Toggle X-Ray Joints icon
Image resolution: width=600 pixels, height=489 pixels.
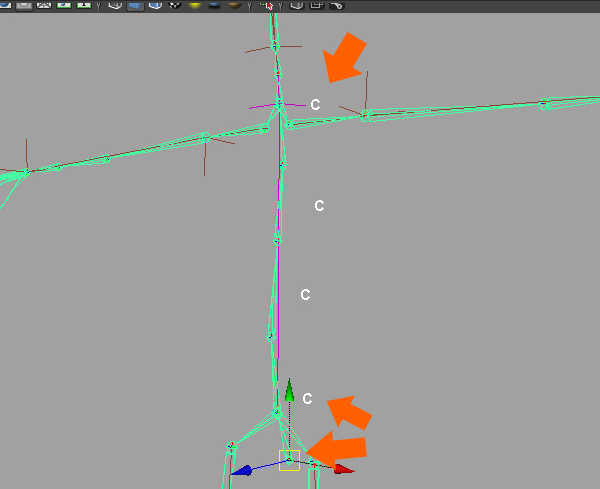pos(337,5)
